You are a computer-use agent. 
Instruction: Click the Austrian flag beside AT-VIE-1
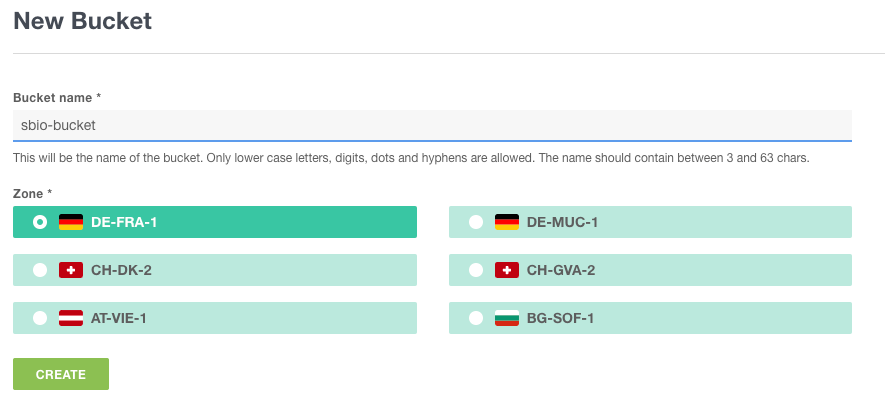coord(71,318)
